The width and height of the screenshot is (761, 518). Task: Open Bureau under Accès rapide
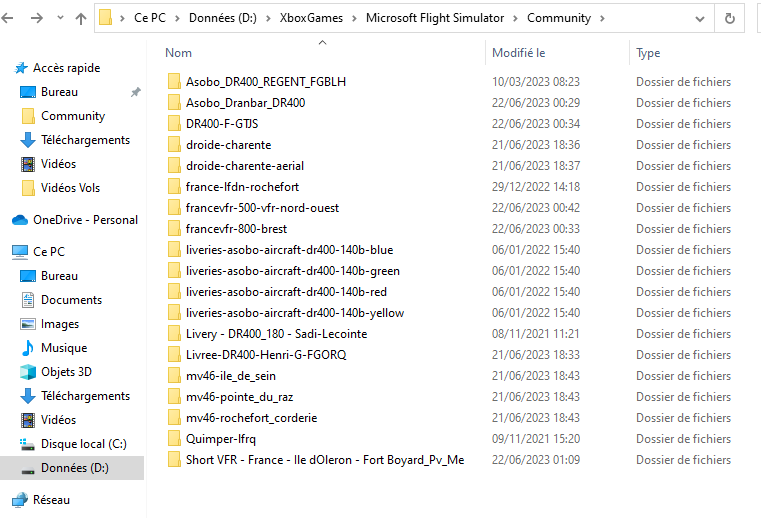59,92
